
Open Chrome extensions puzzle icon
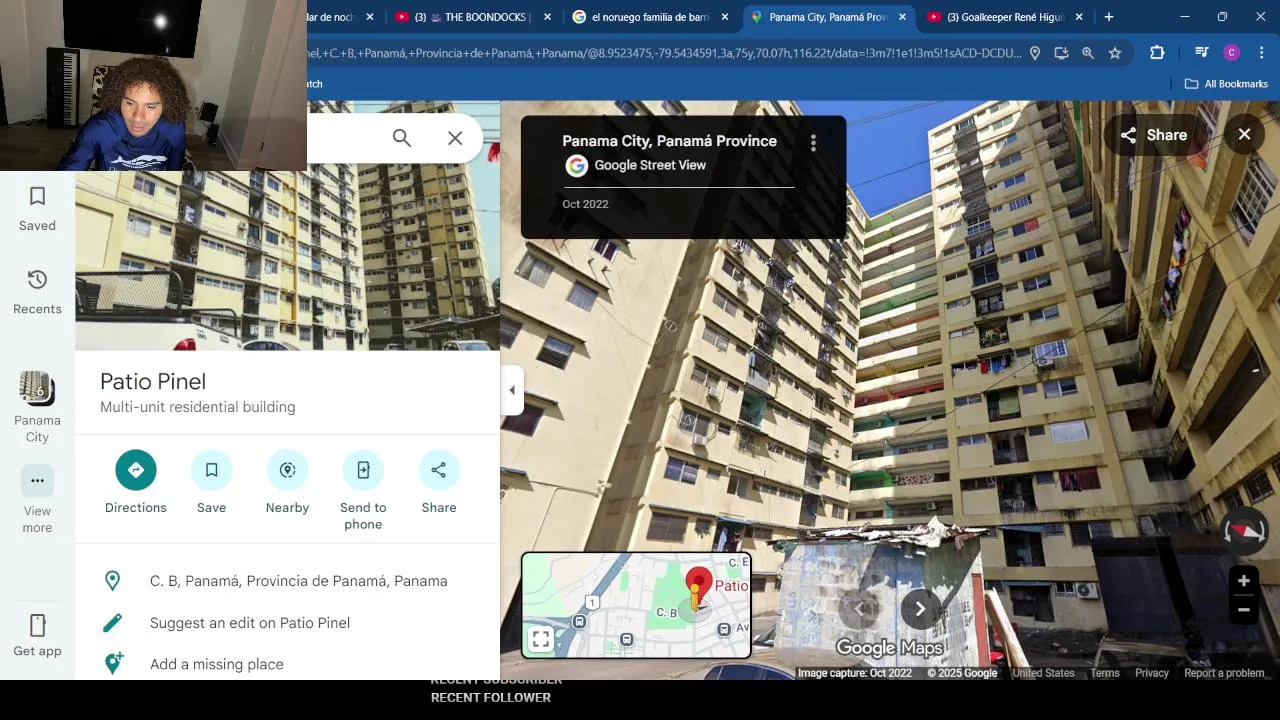tap(1157, 53)
